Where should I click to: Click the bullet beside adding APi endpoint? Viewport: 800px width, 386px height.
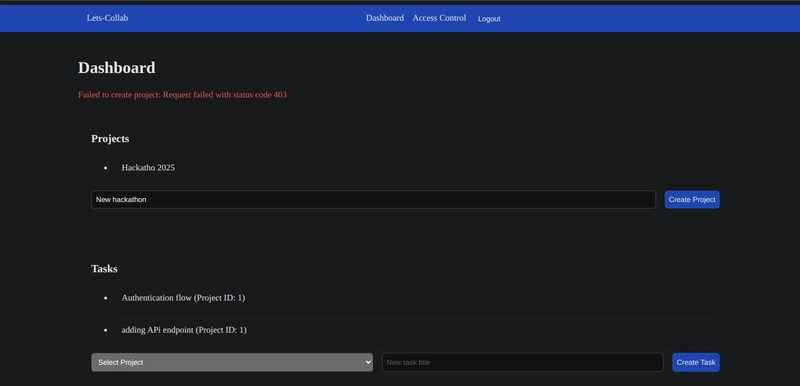[x=106, y=330]
